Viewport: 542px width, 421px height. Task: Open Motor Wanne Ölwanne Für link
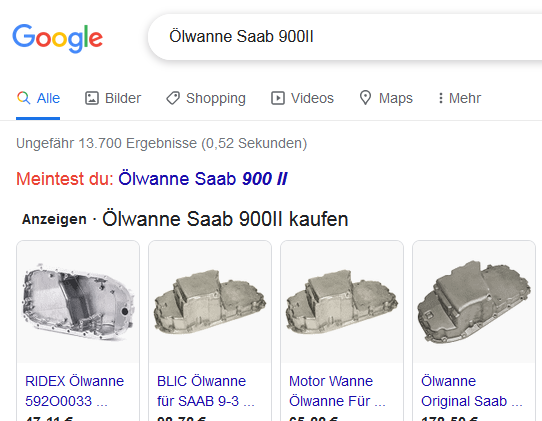point(337,391)
